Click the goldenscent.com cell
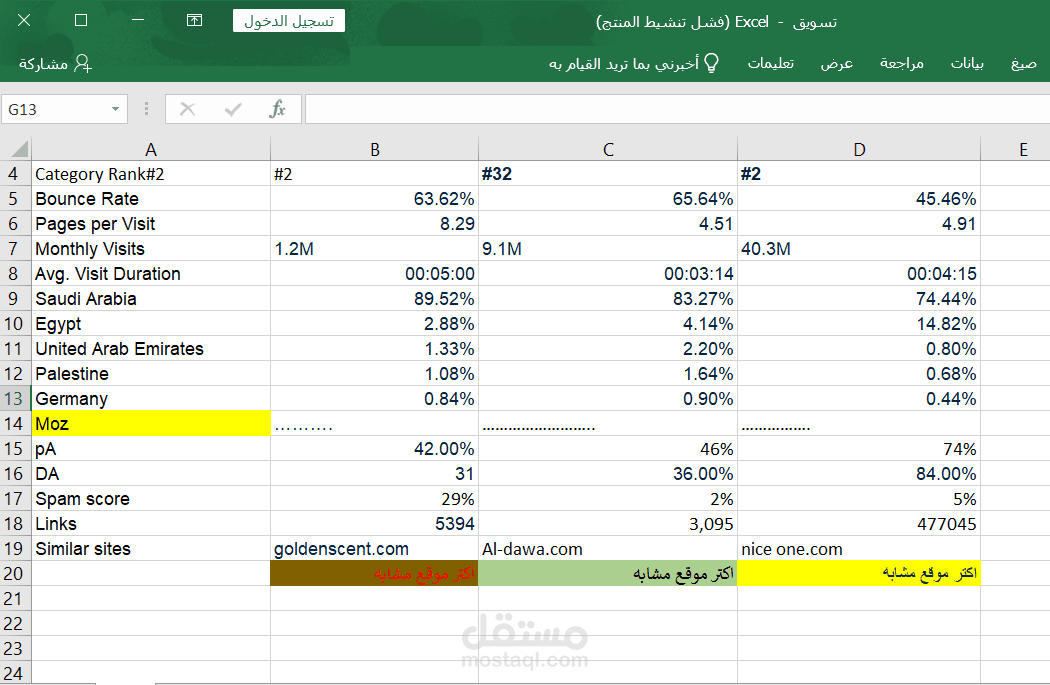 [374, 549]
